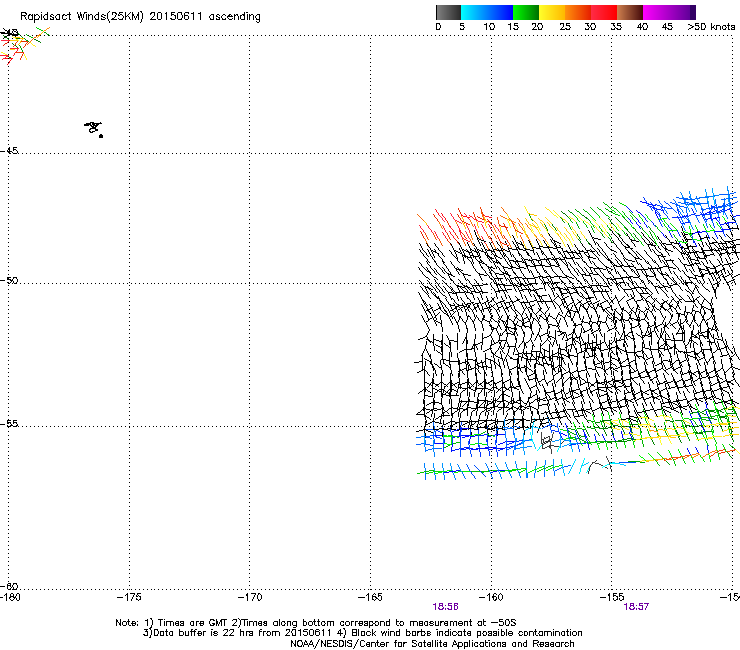Click the green 15-20 knots color segment

526,12
